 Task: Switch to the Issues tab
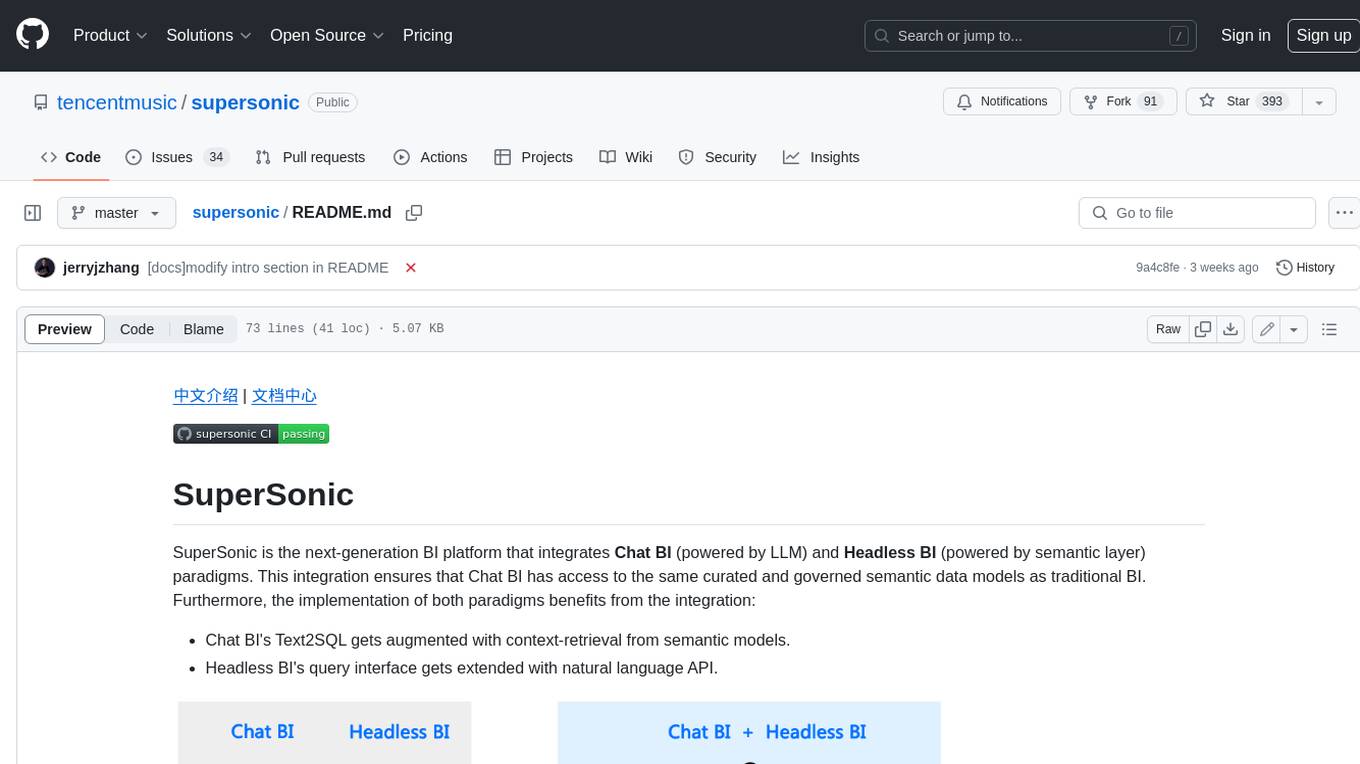(177, 157)
